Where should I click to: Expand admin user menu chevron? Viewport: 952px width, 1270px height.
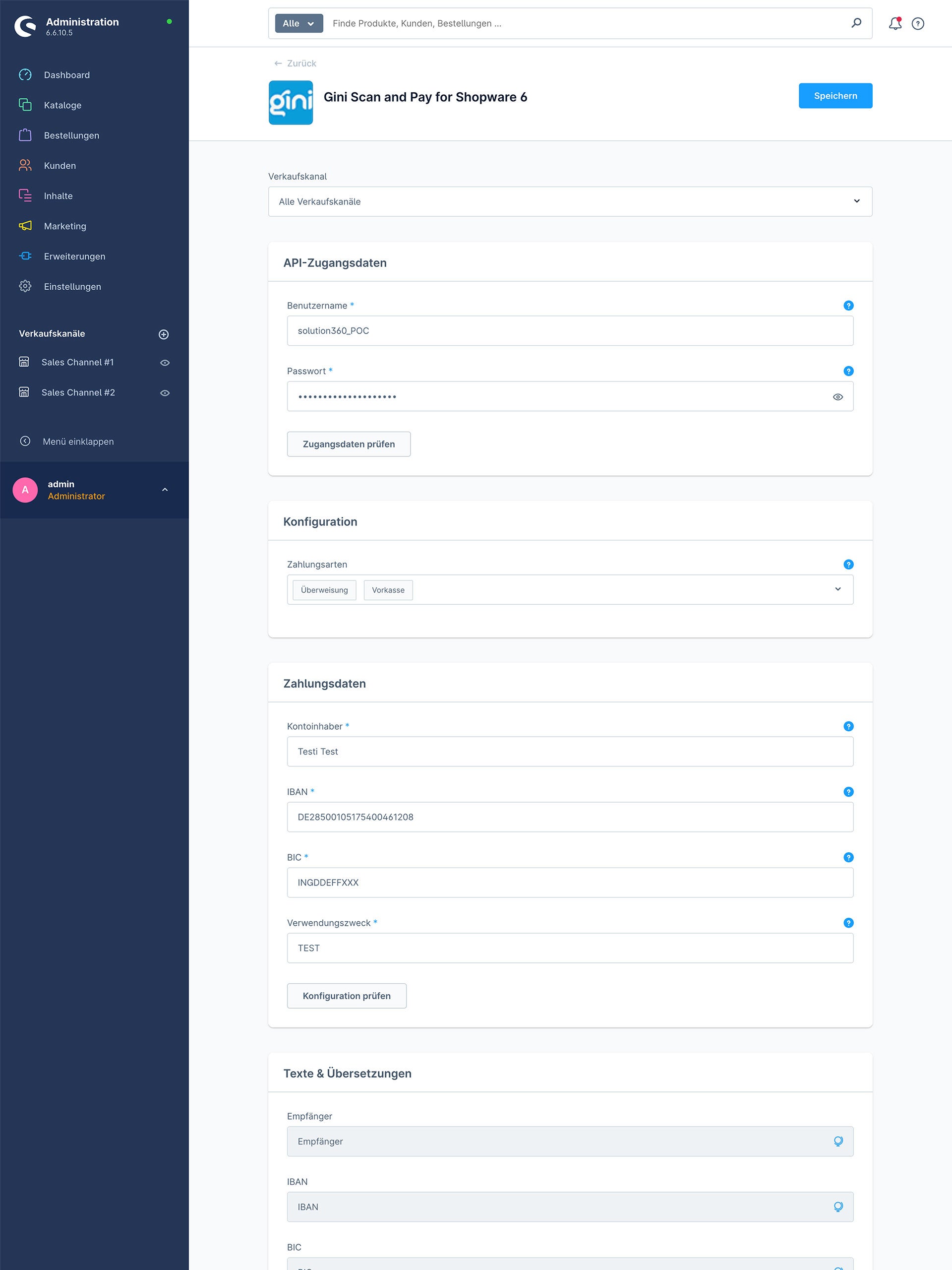click(165, 490)
